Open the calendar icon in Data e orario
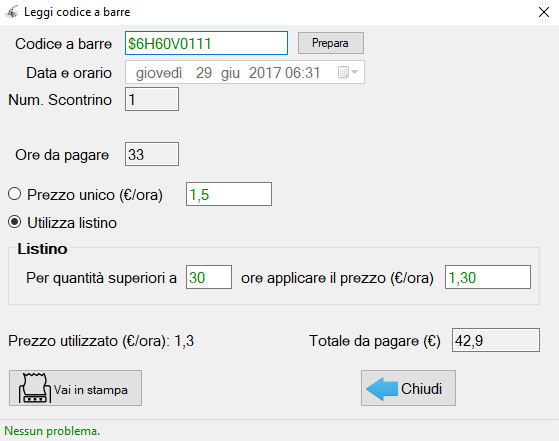This screenshot has height=441, width=559. (x=343, y=72)
